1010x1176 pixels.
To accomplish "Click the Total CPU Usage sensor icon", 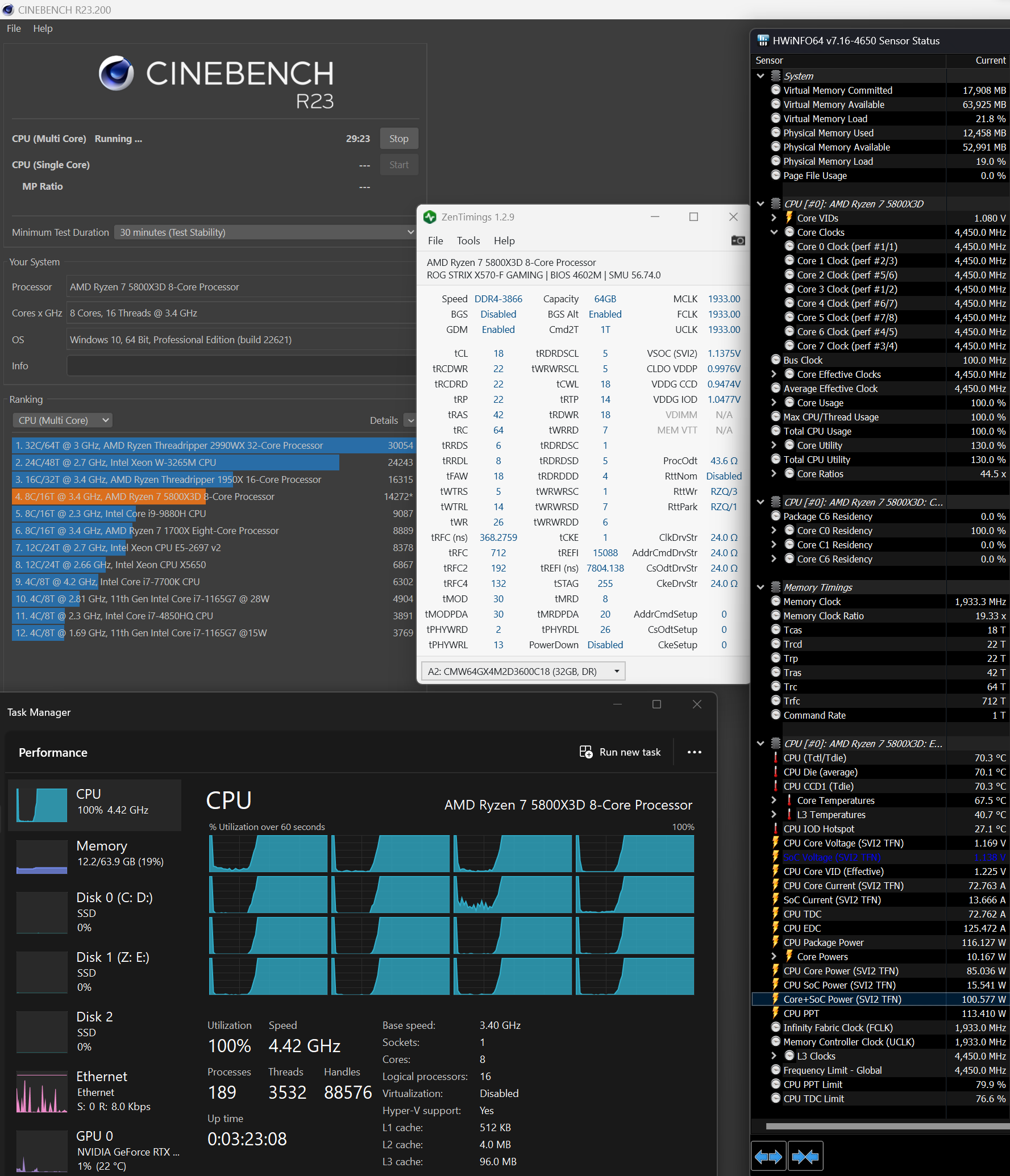I will (x=775, y=431).
